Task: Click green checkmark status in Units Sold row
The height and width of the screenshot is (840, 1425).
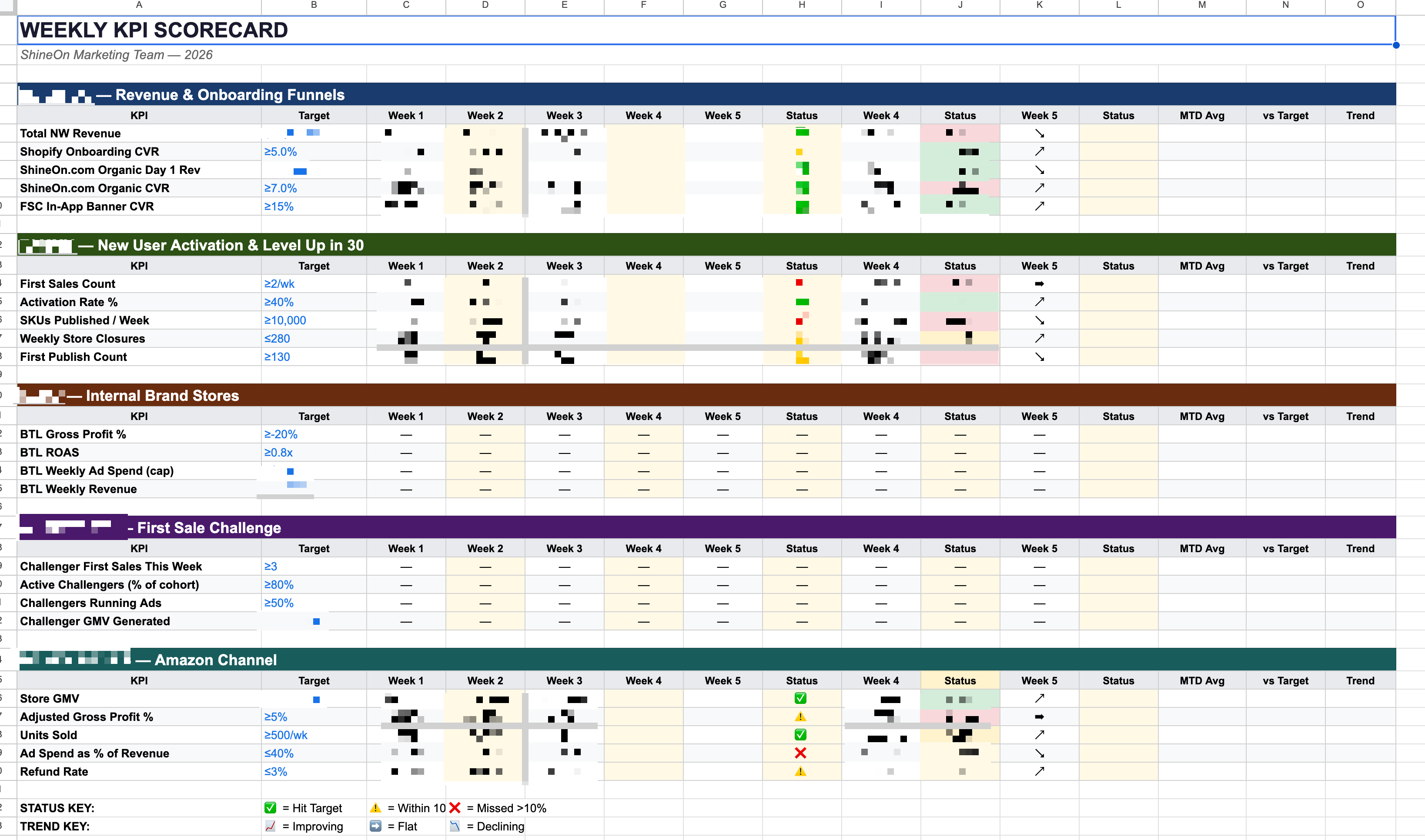Action: [800, 735]
